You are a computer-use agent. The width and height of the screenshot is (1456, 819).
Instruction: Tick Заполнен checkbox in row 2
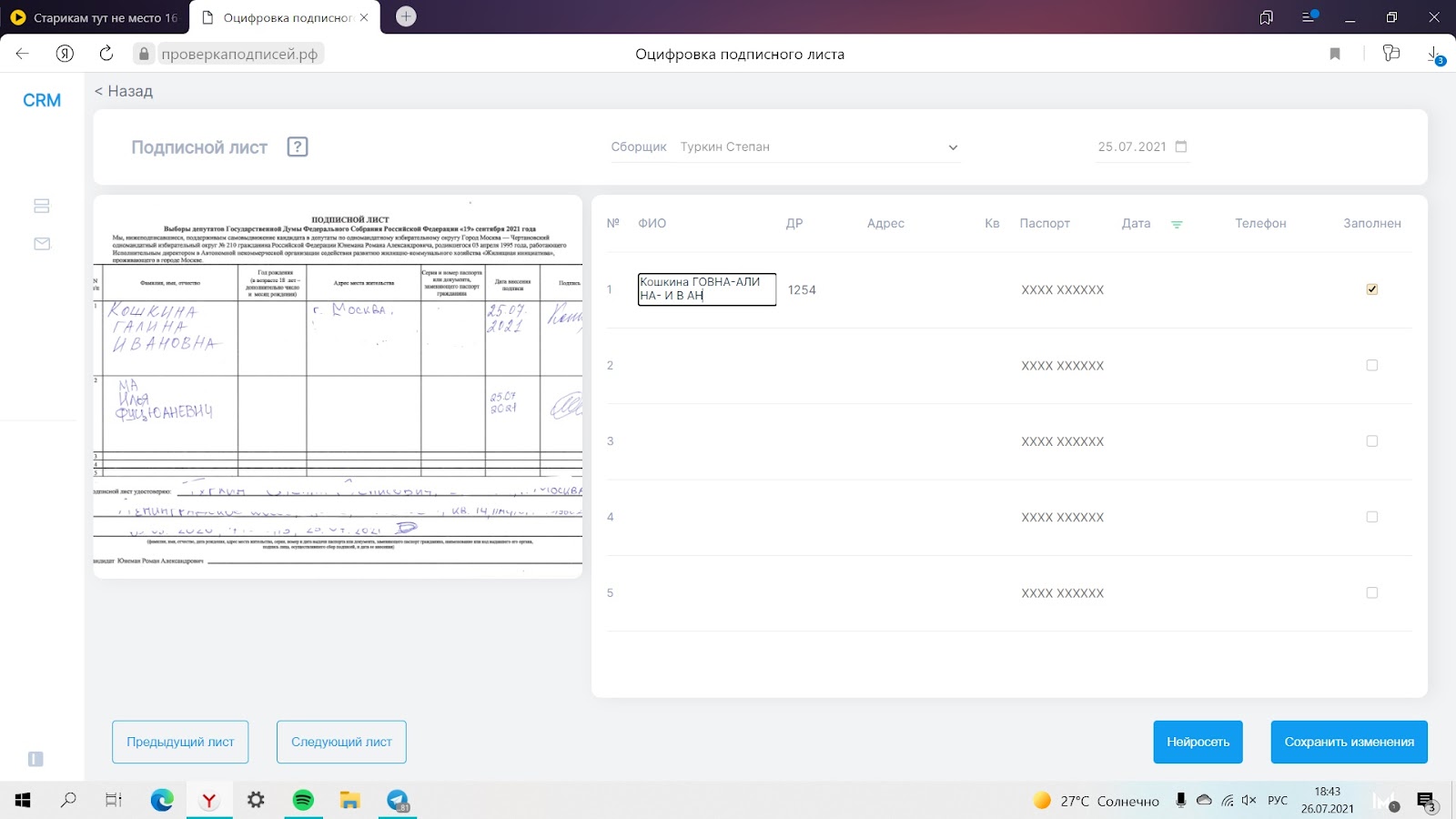pos(1372,365)
